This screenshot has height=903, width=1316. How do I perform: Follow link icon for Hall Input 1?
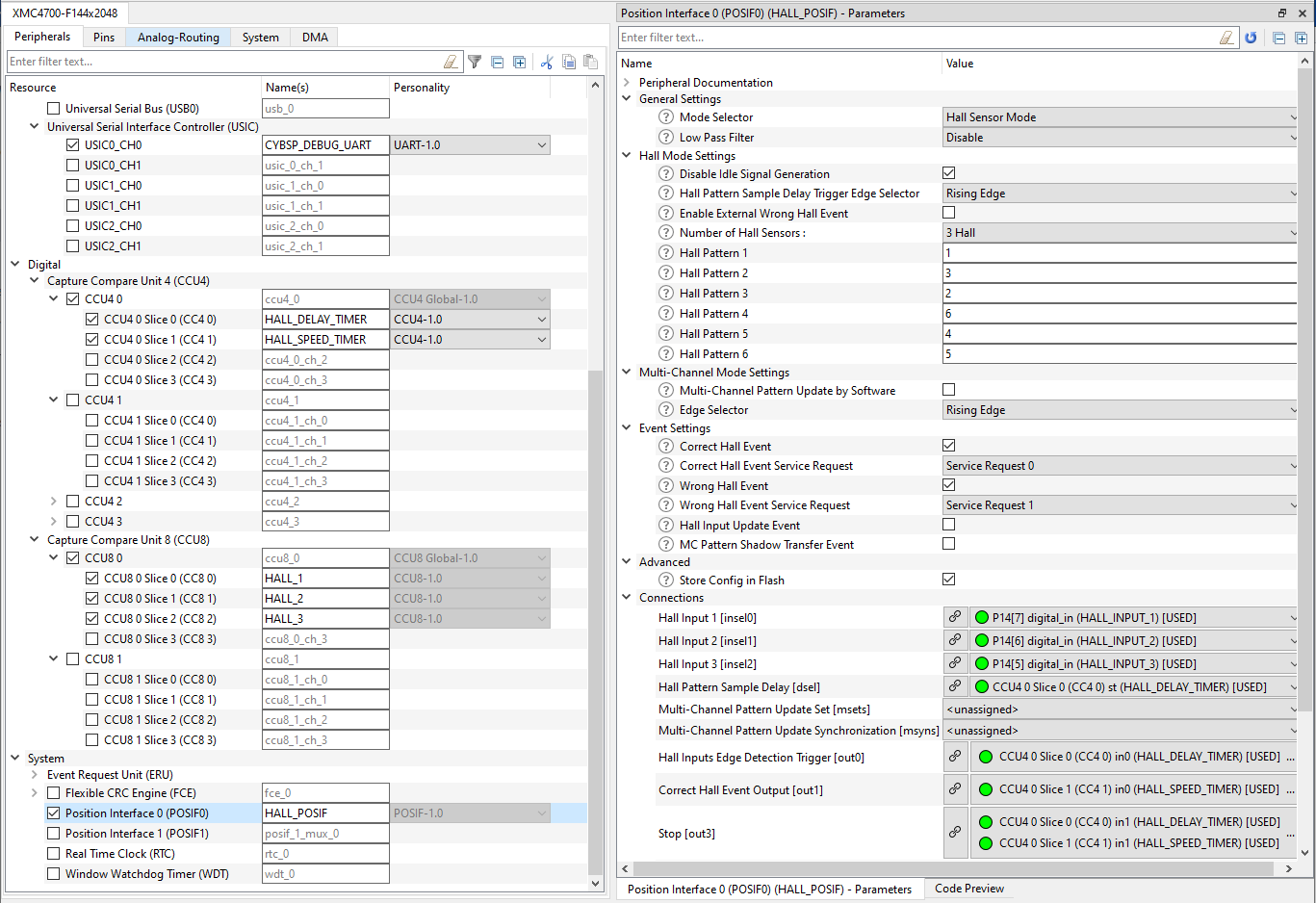pyautogui.click(x=955, y=617)
